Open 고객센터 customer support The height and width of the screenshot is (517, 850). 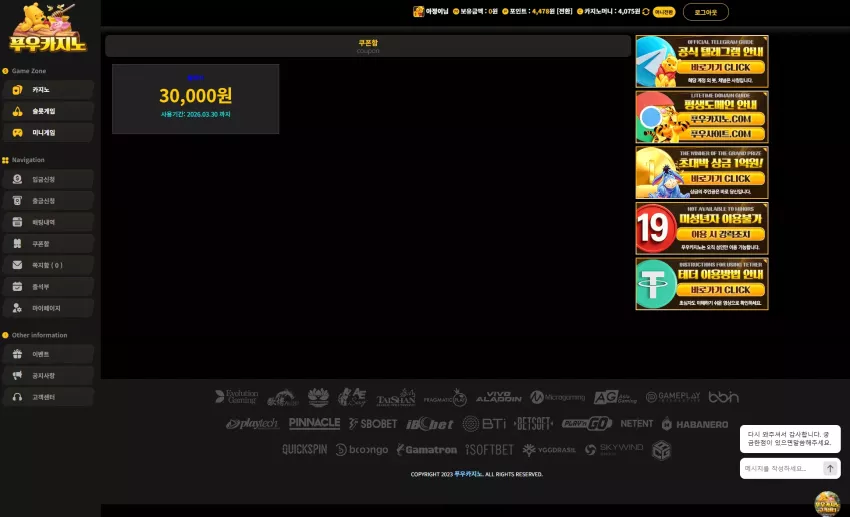48,397
